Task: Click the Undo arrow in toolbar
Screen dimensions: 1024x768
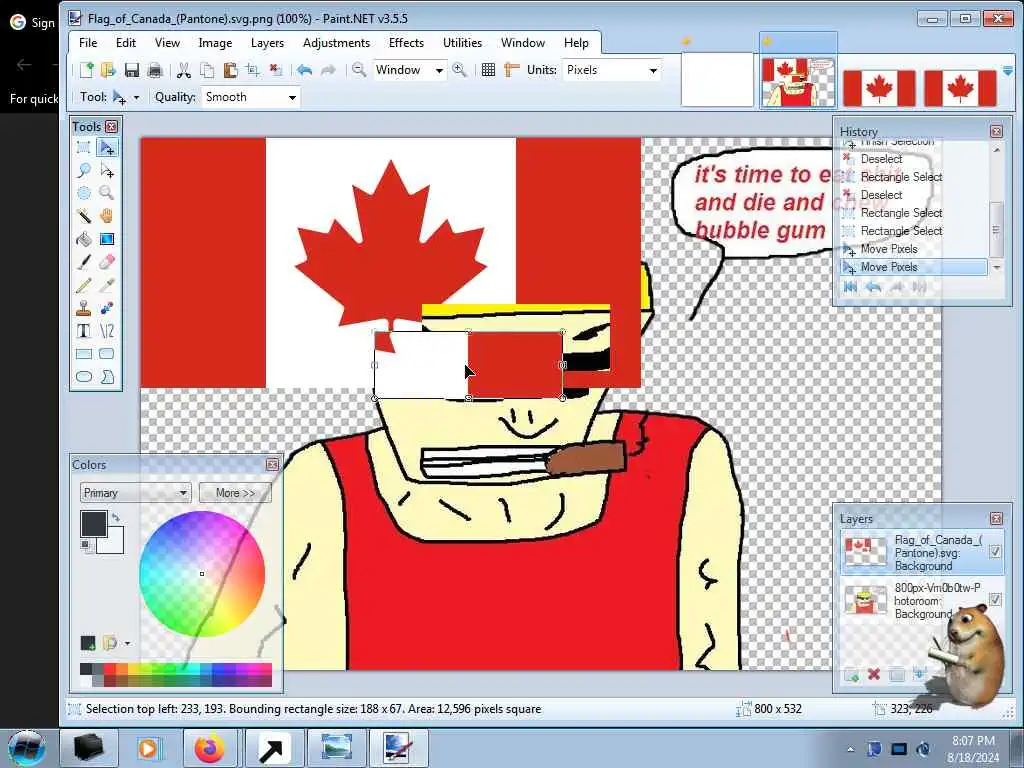Action: coord(304,70)
